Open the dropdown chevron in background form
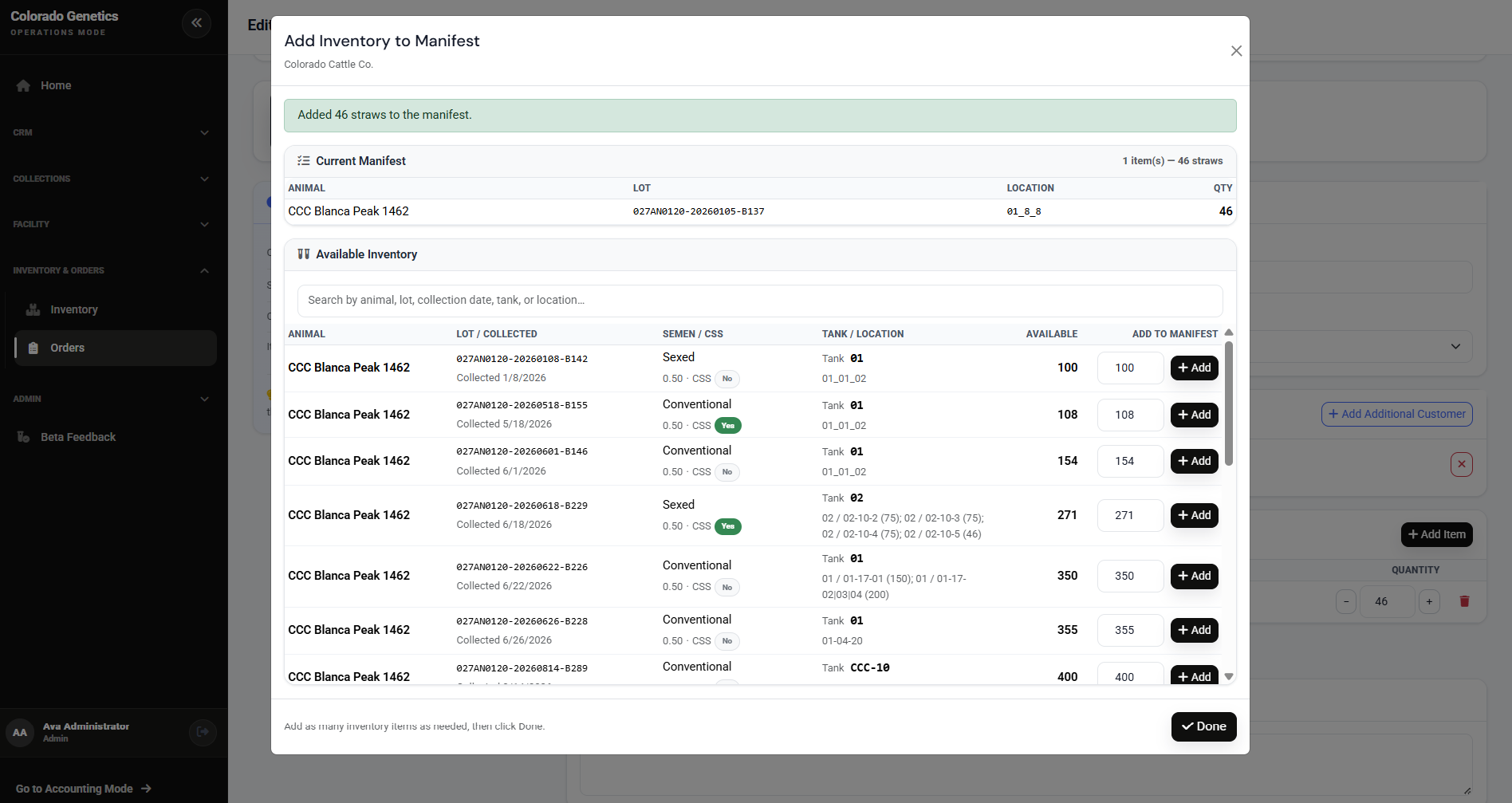 [1455, 346]
